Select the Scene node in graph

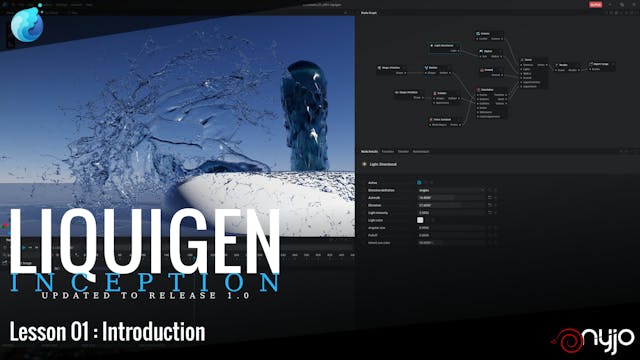click(x=534, y=73)
